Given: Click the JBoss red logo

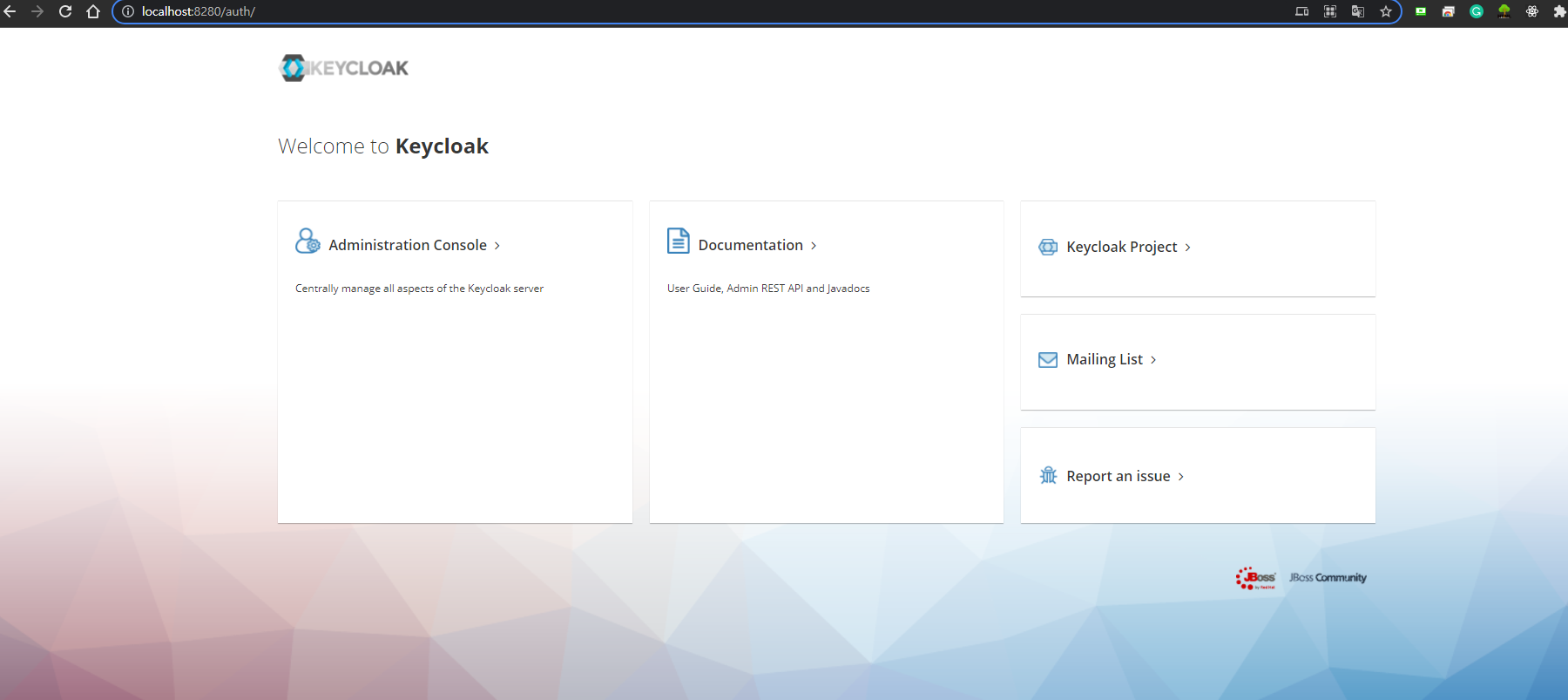Looking at the screenshot, I should [x=1255, y=578].
